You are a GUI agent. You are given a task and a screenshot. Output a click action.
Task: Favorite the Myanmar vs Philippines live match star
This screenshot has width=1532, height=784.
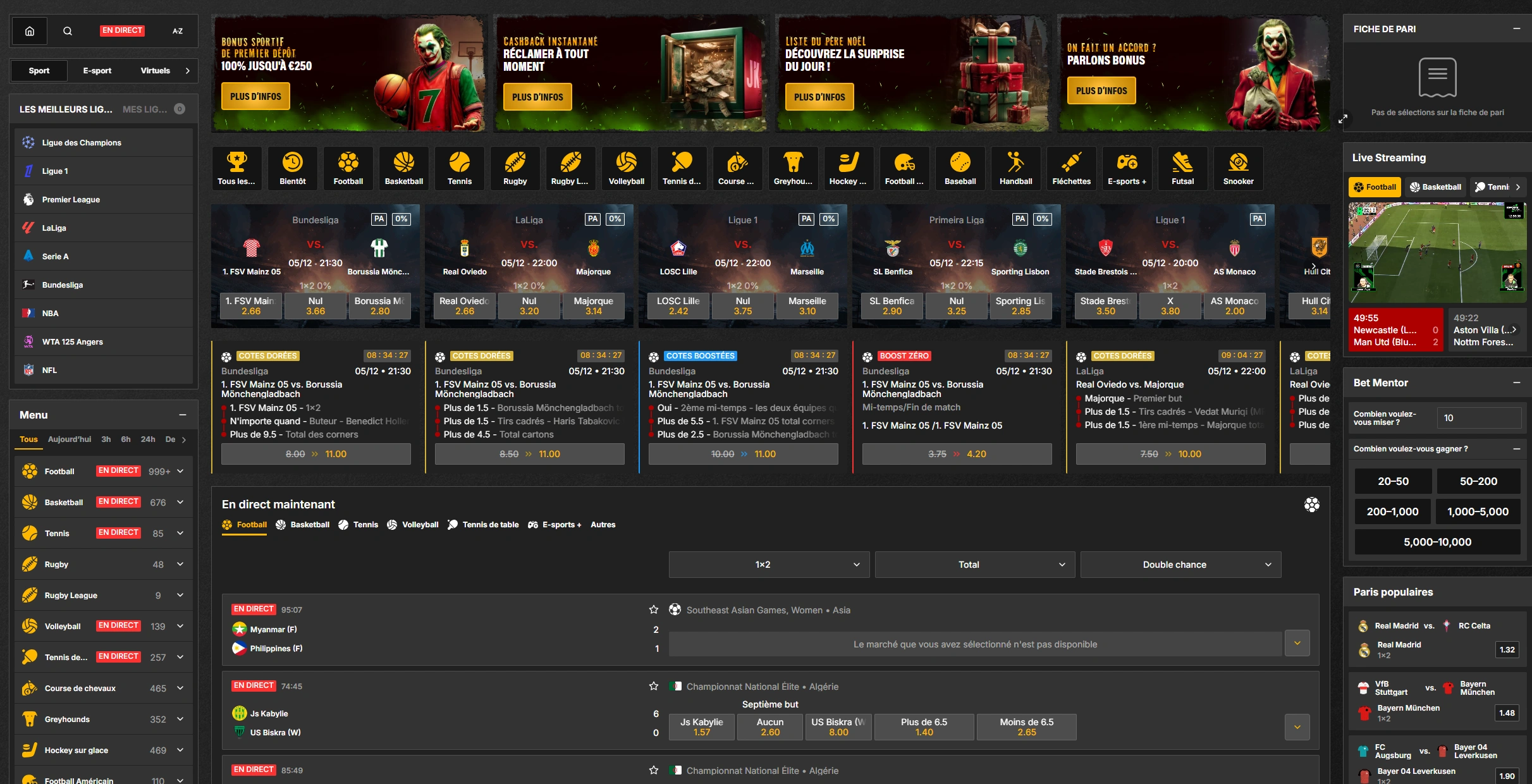click(x=653, y=610)
